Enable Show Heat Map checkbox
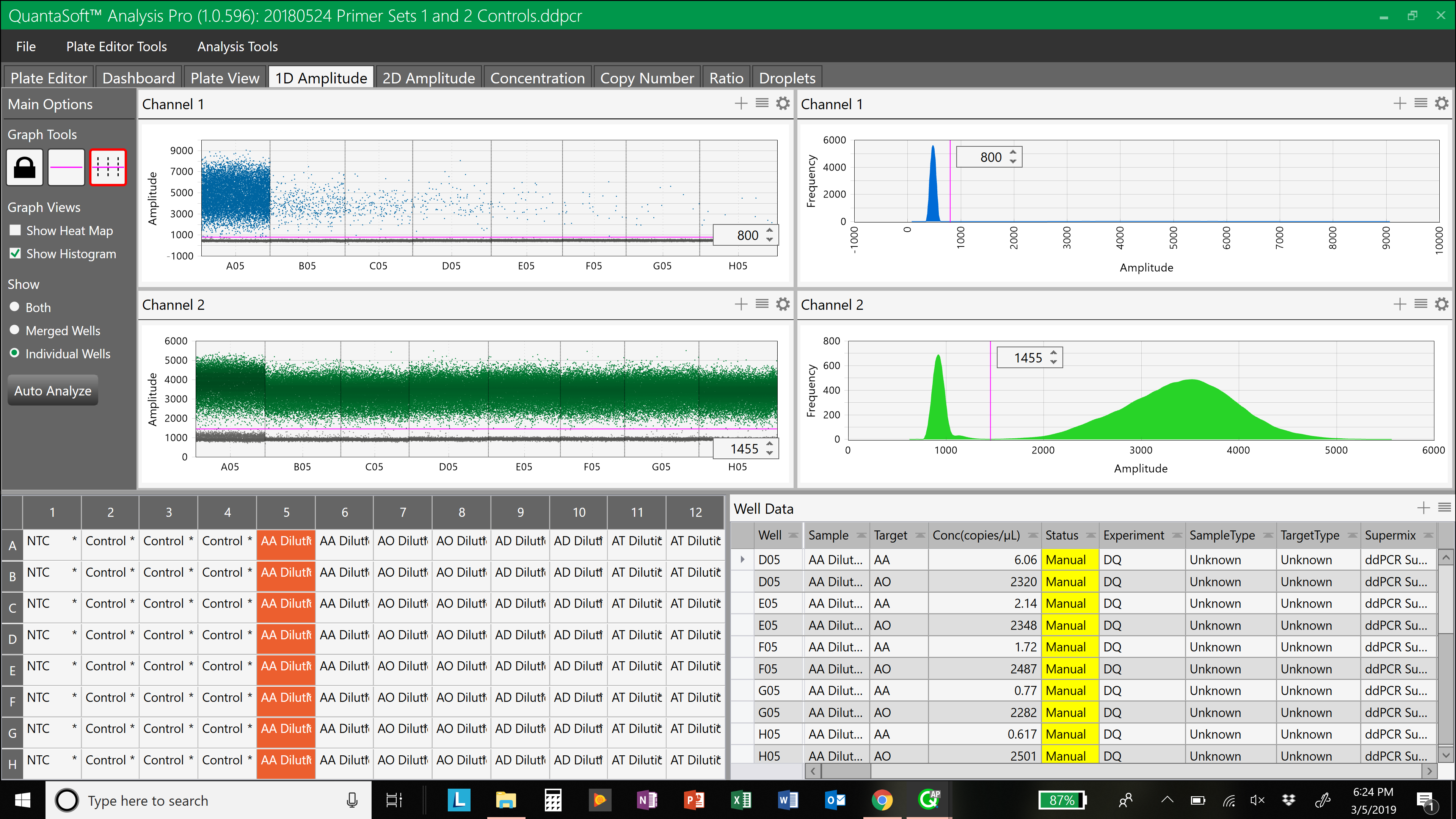 [x=16, y=230]
